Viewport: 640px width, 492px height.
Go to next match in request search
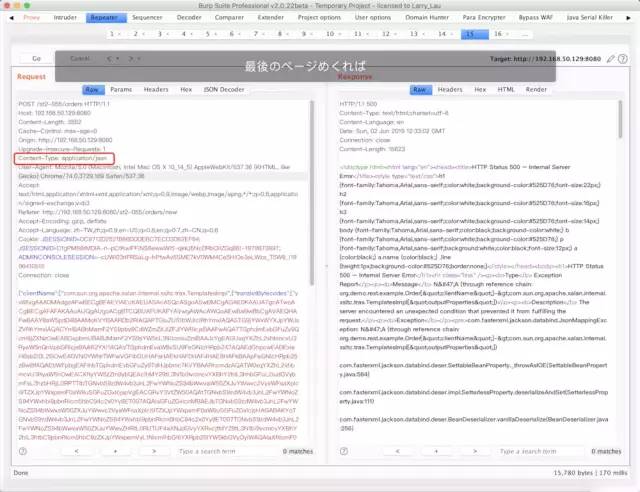point(154,451)
